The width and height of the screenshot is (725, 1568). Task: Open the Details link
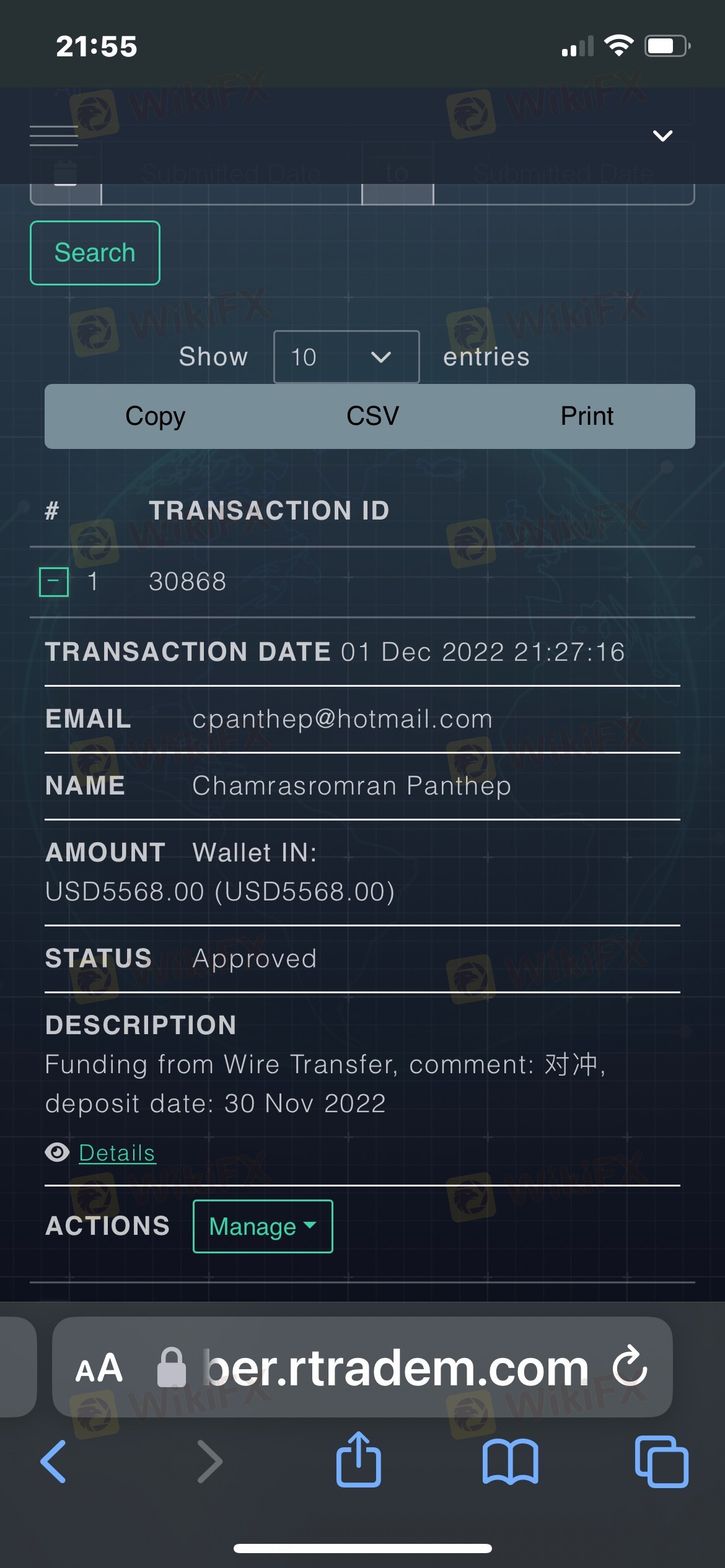[117, 1153]
